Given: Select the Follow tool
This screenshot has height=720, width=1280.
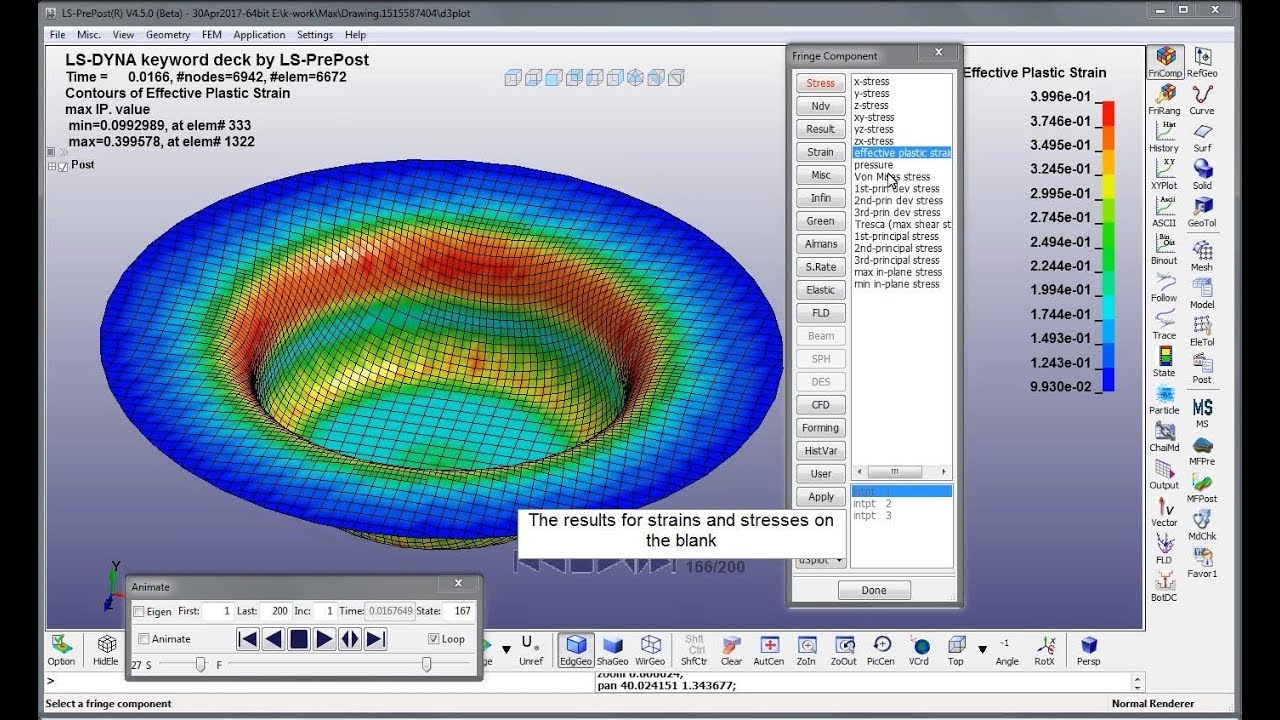Looking at the screenshot, I should (x=1164, y=286).
